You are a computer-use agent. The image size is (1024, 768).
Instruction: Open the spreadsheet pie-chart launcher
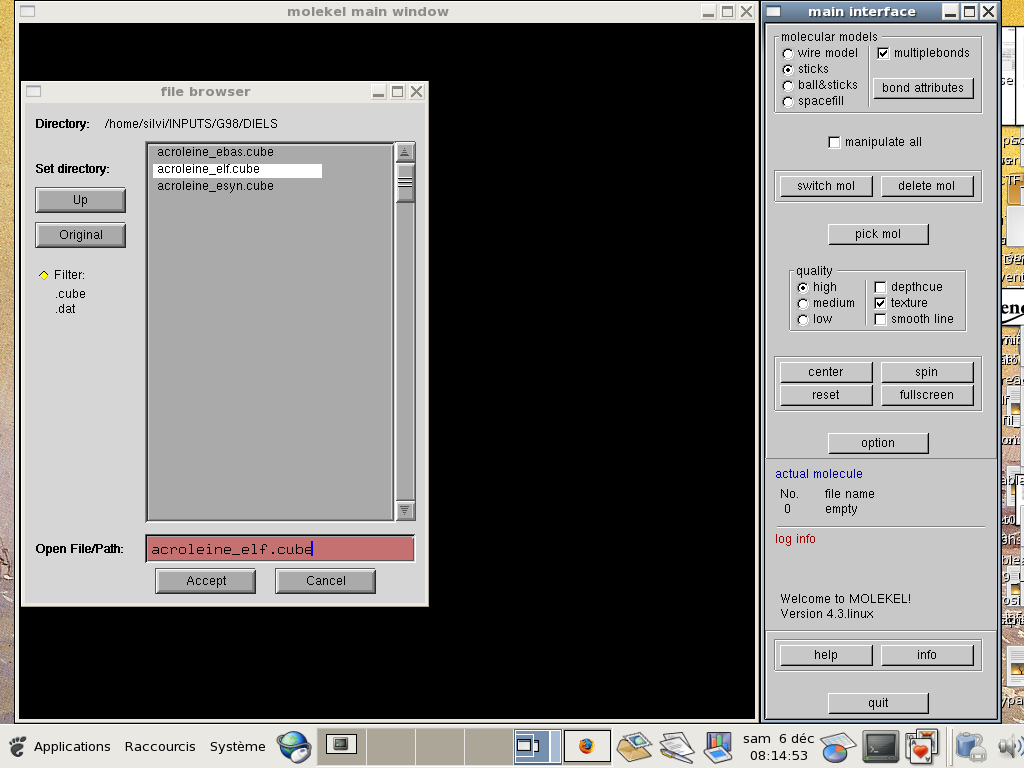click(x=838, y=746)
